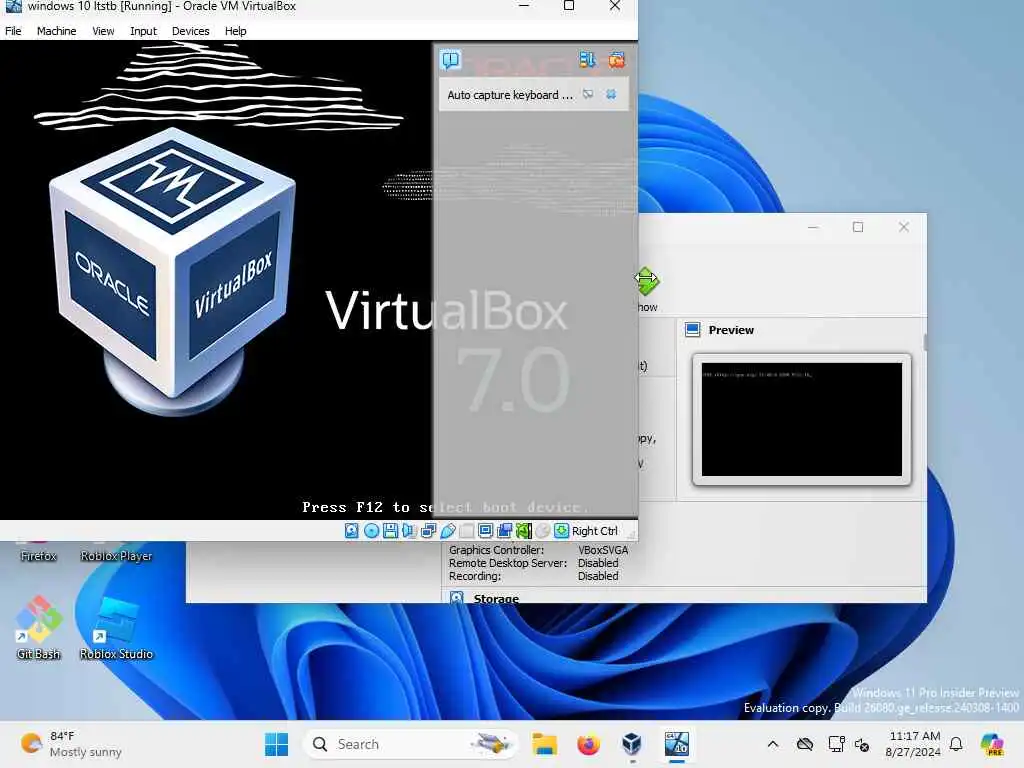Open File Explorer from the taskbar
1024x768 pixels.
pyautogui.click(x=544, y=744)
